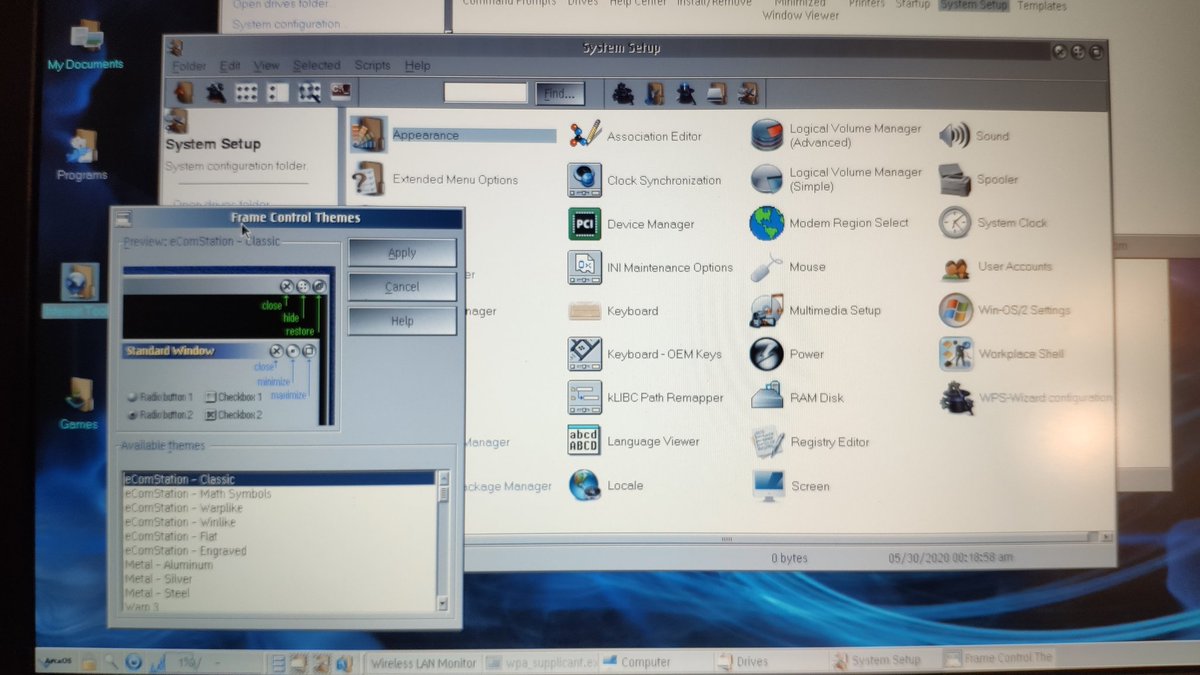The width and height of the screenshot is (1200, 675).
Task: Cancel the Frame Control Themes dialog
Action: pyautogui.click(x=402, y=287)
